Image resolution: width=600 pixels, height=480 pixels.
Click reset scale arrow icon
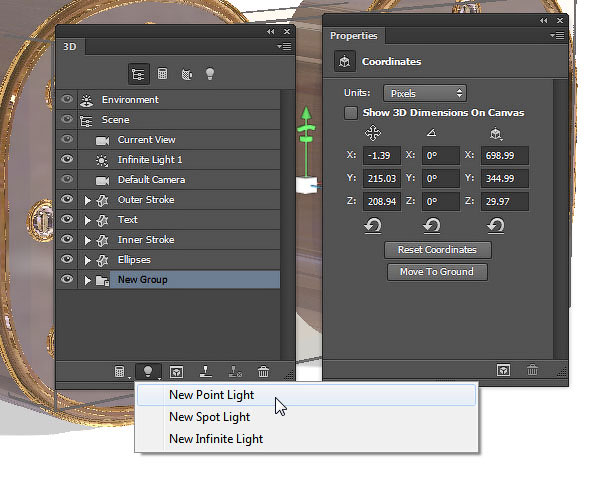[495, 226]
